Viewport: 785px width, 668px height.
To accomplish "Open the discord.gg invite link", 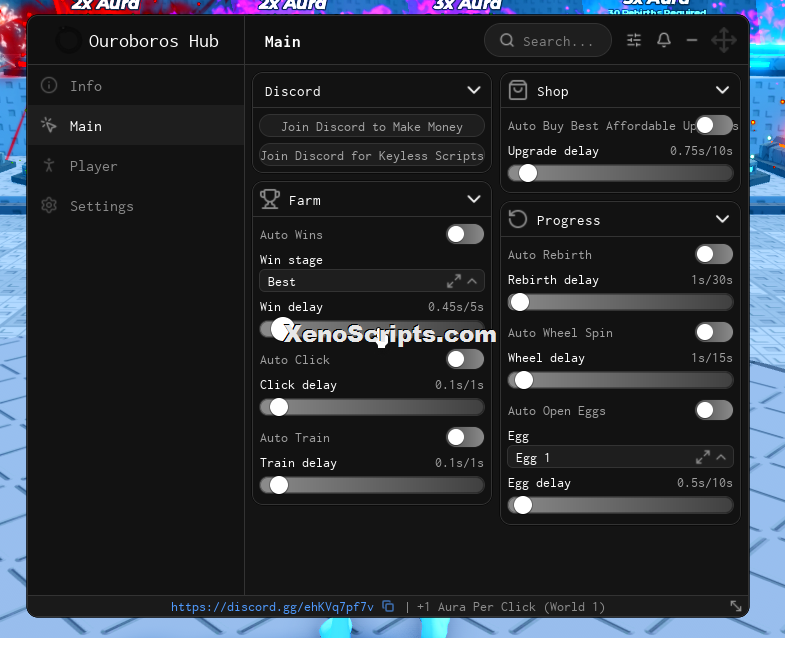I will click(272, 607).
